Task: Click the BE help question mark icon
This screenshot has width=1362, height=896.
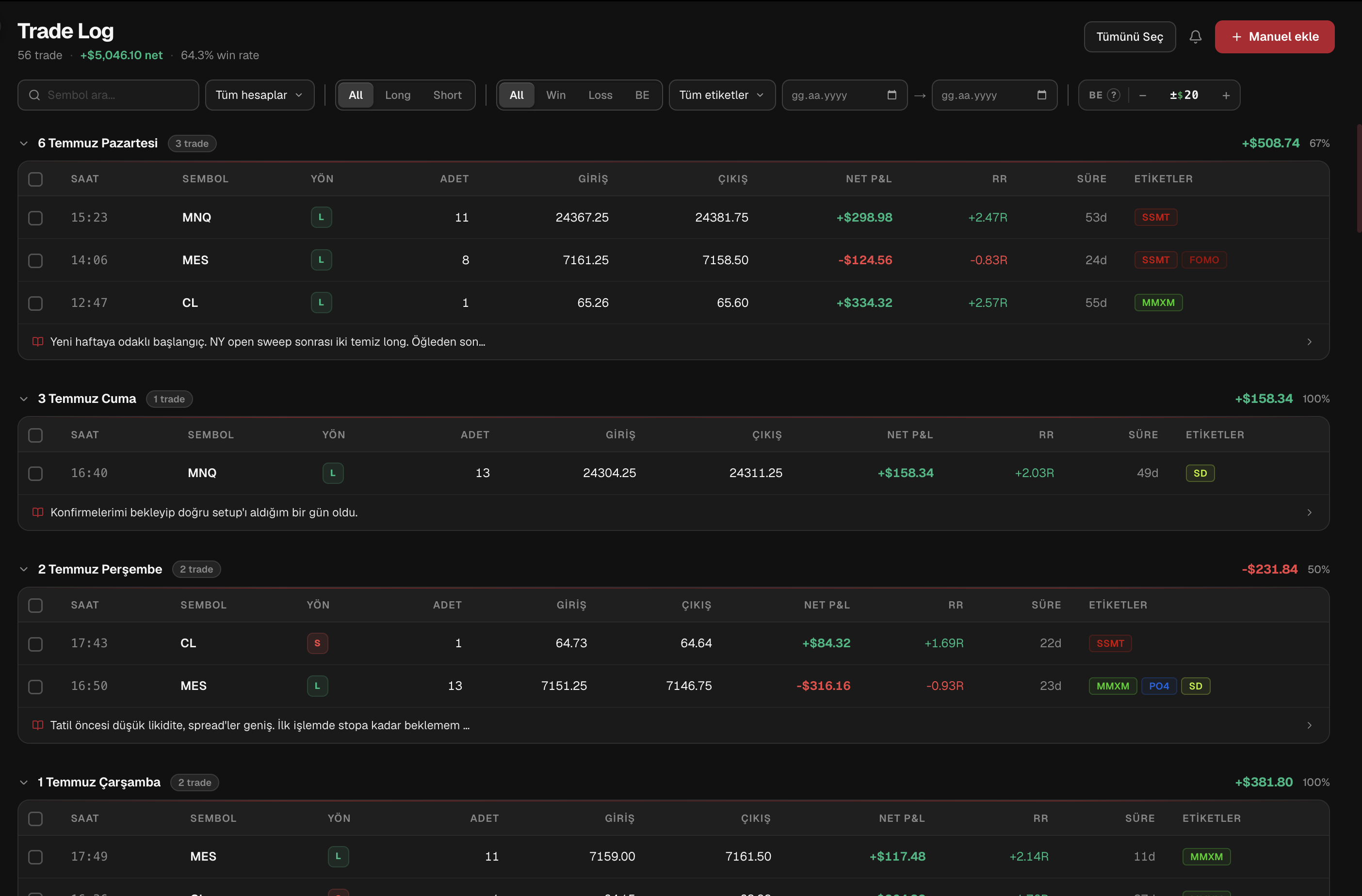Action: 1113,95
